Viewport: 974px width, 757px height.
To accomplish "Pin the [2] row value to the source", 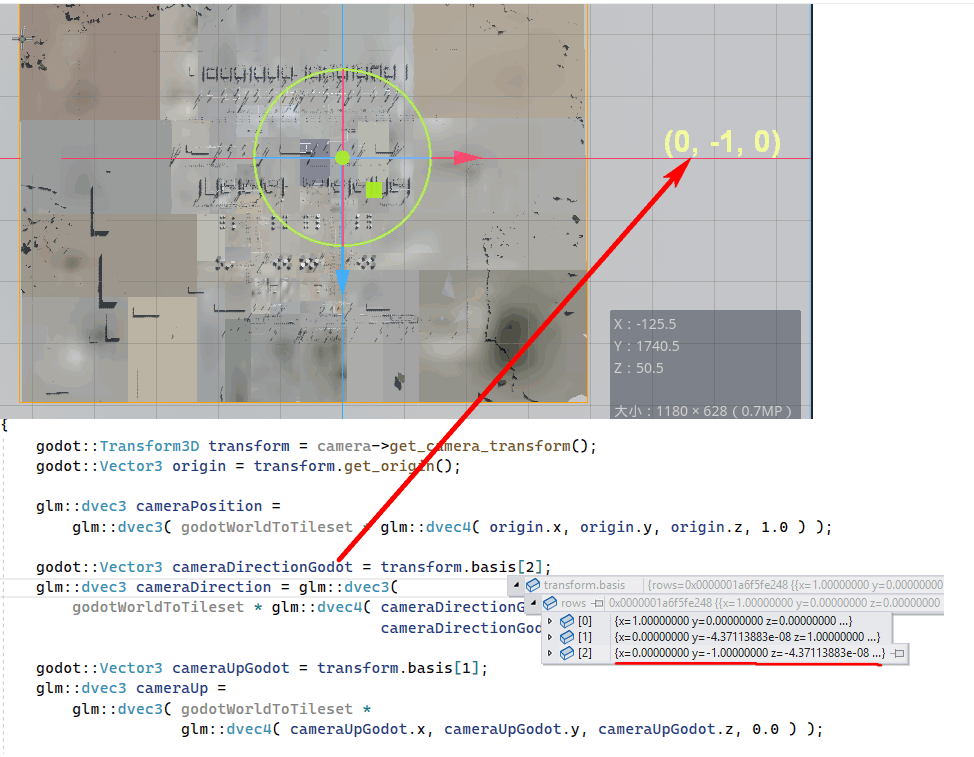I will coord(899,653).
